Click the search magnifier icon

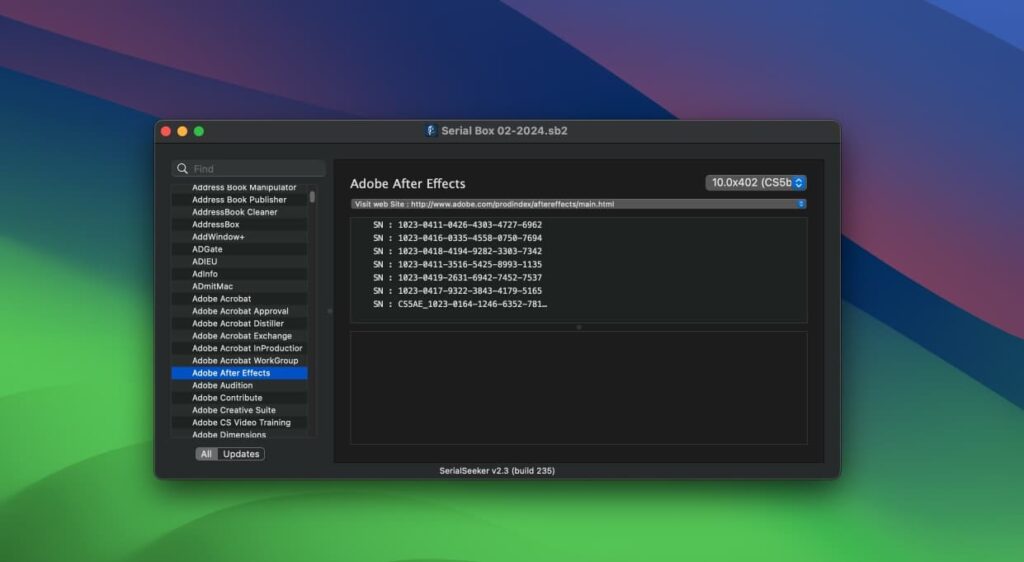coord(182,168)
